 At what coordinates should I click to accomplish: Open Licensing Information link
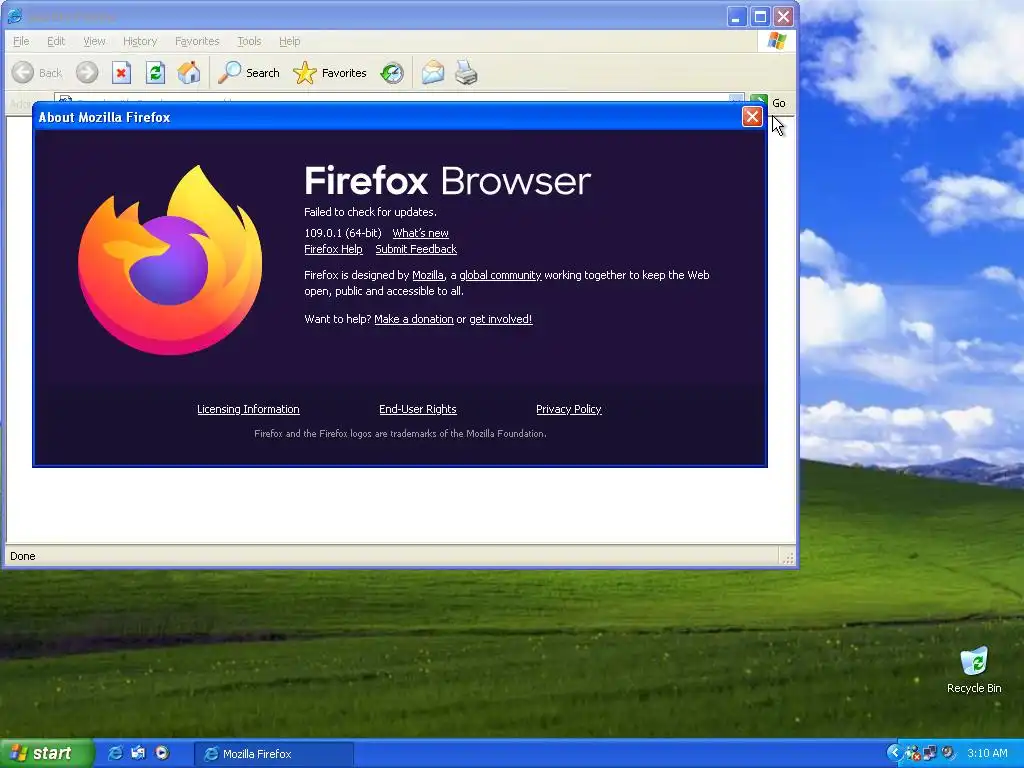click(x=248, y=409)
